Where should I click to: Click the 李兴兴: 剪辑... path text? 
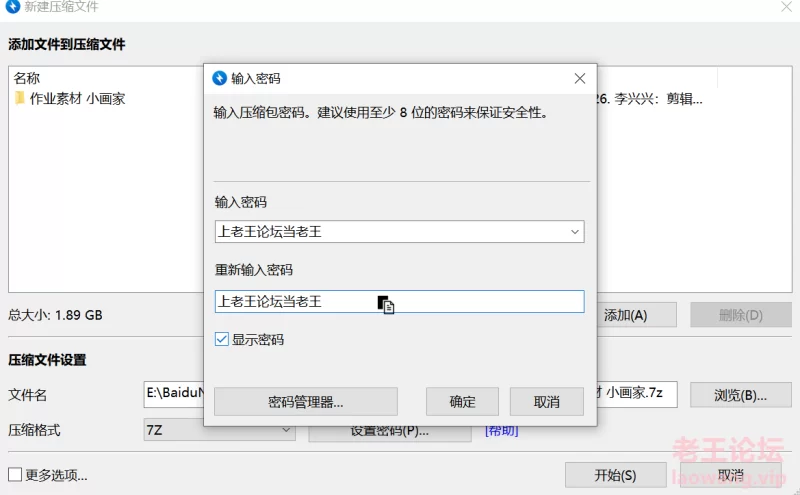[x=658, y=98]
